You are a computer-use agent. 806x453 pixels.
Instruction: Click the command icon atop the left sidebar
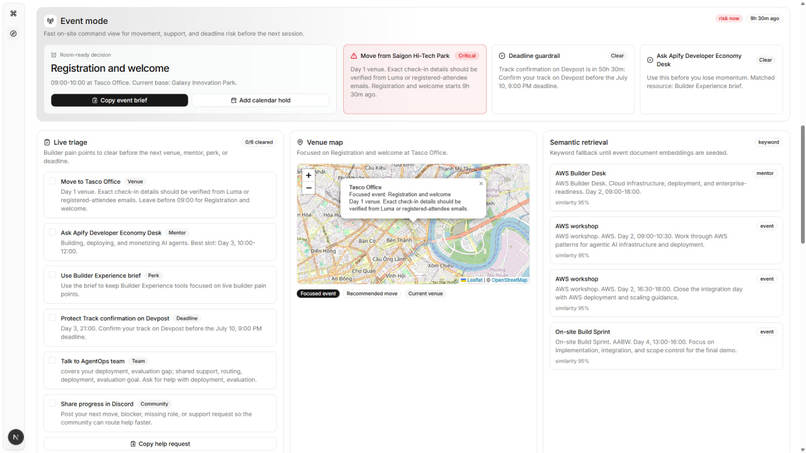pos(13,13)
